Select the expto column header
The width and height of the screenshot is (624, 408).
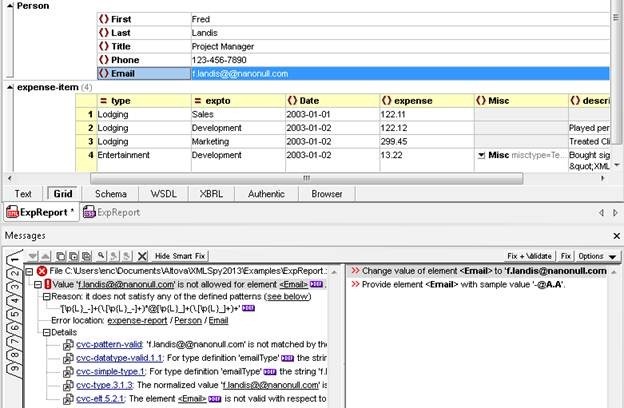(x=238, y=101)
